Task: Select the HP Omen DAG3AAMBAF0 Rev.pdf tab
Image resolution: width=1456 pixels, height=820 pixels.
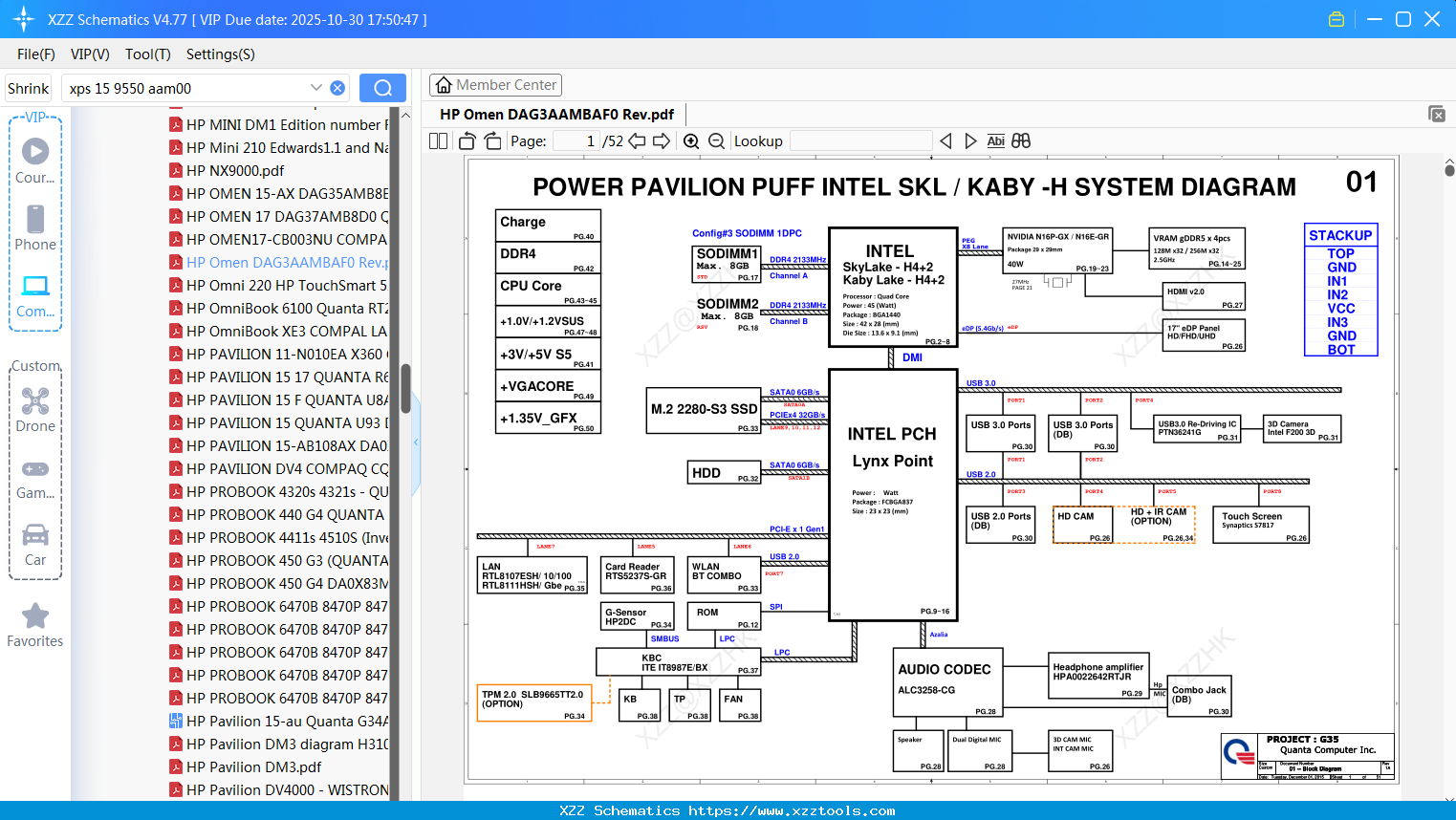Action: point(556,115)
